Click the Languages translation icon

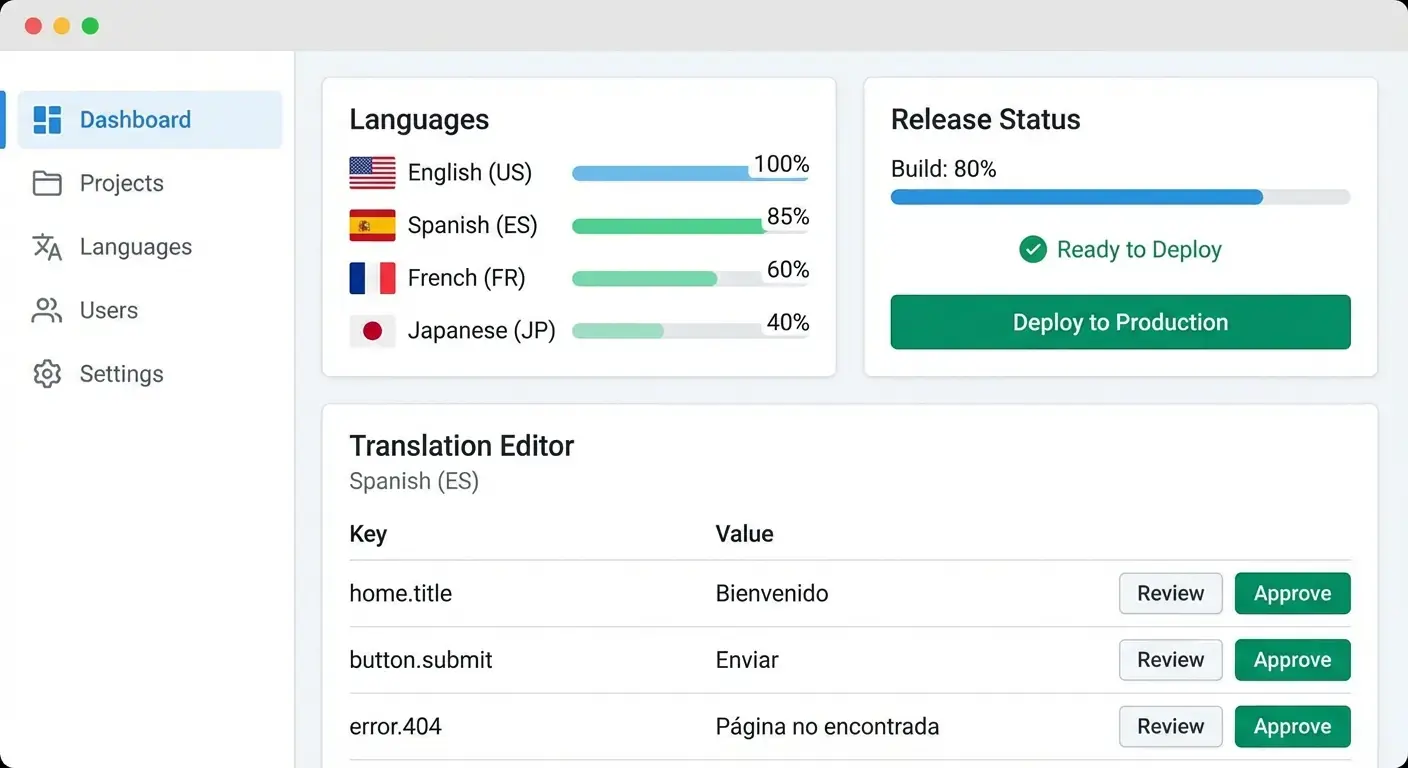coord(46,247)
